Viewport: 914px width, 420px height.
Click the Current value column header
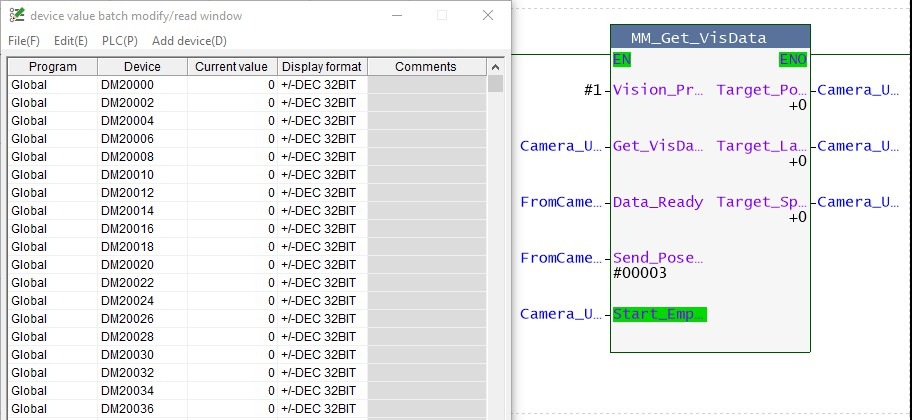coord(232,67)
